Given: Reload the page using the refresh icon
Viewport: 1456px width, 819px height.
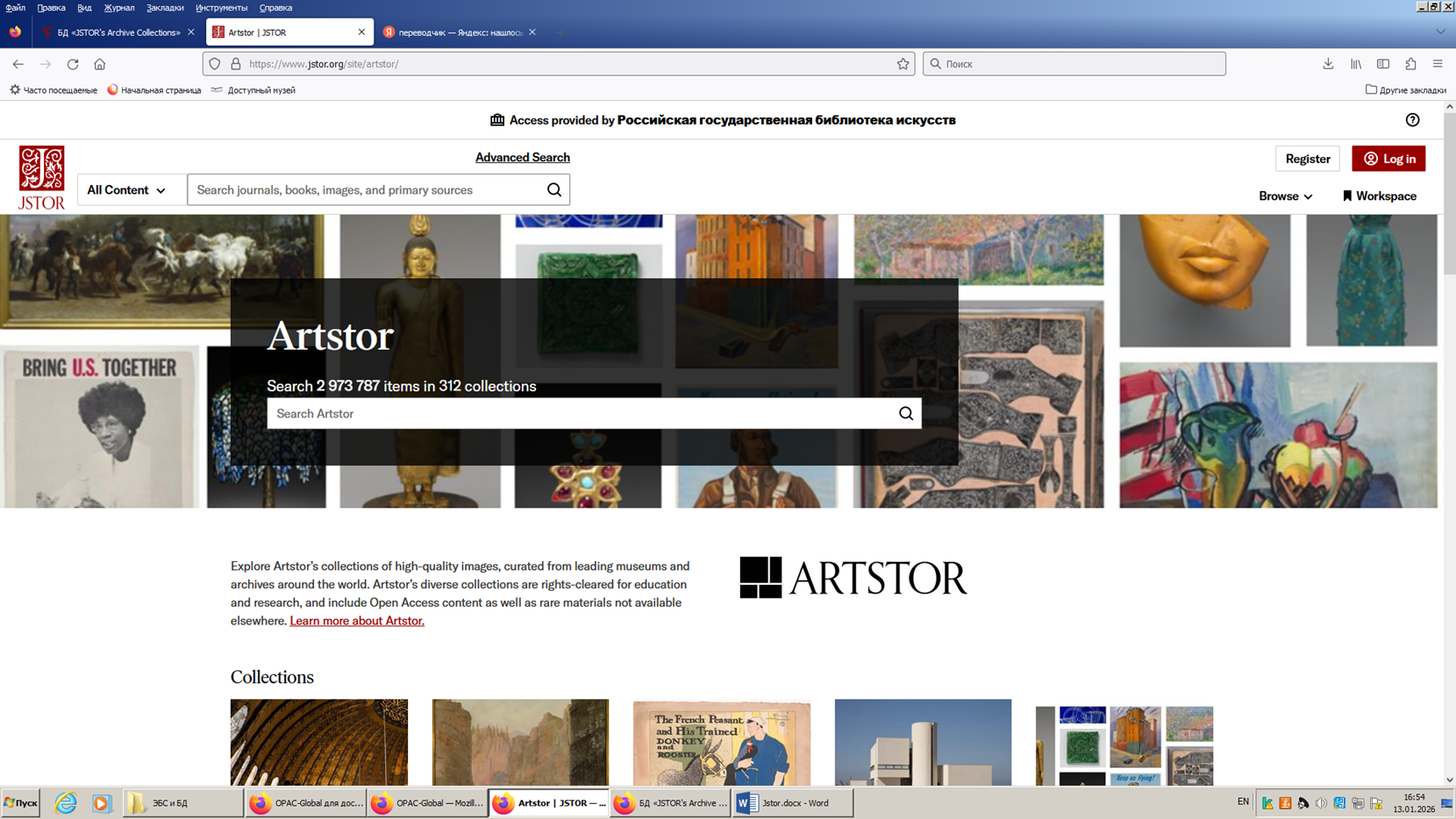Looking at the screenshot, I should coord(73,64).
